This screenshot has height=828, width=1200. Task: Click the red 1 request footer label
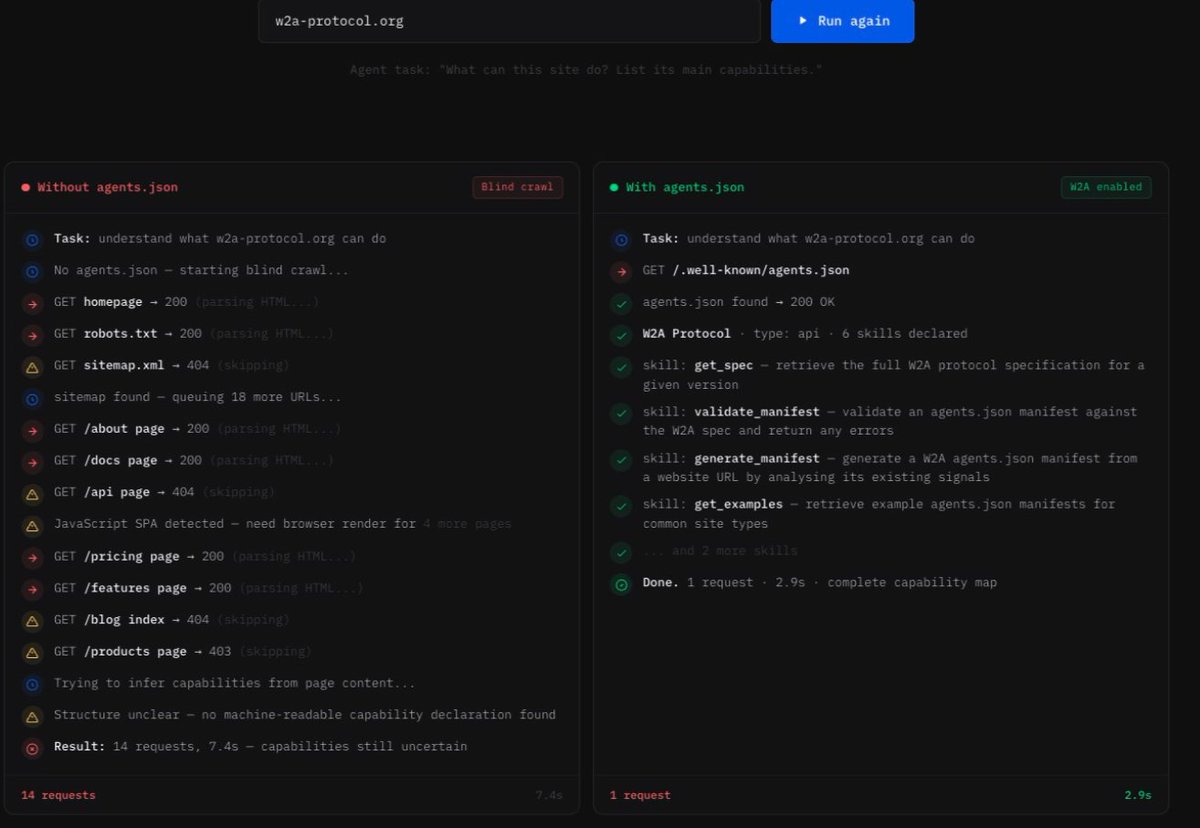640,796
